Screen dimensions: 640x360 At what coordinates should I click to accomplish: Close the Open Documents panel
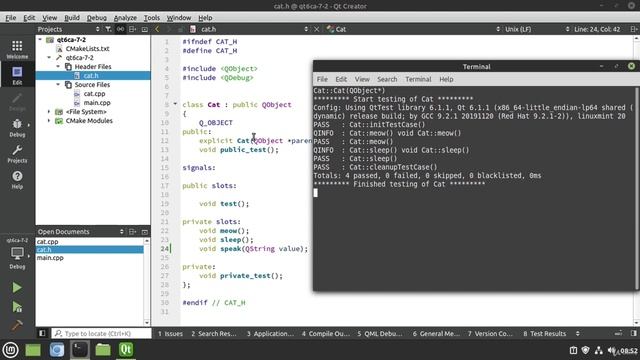[144, 231]
